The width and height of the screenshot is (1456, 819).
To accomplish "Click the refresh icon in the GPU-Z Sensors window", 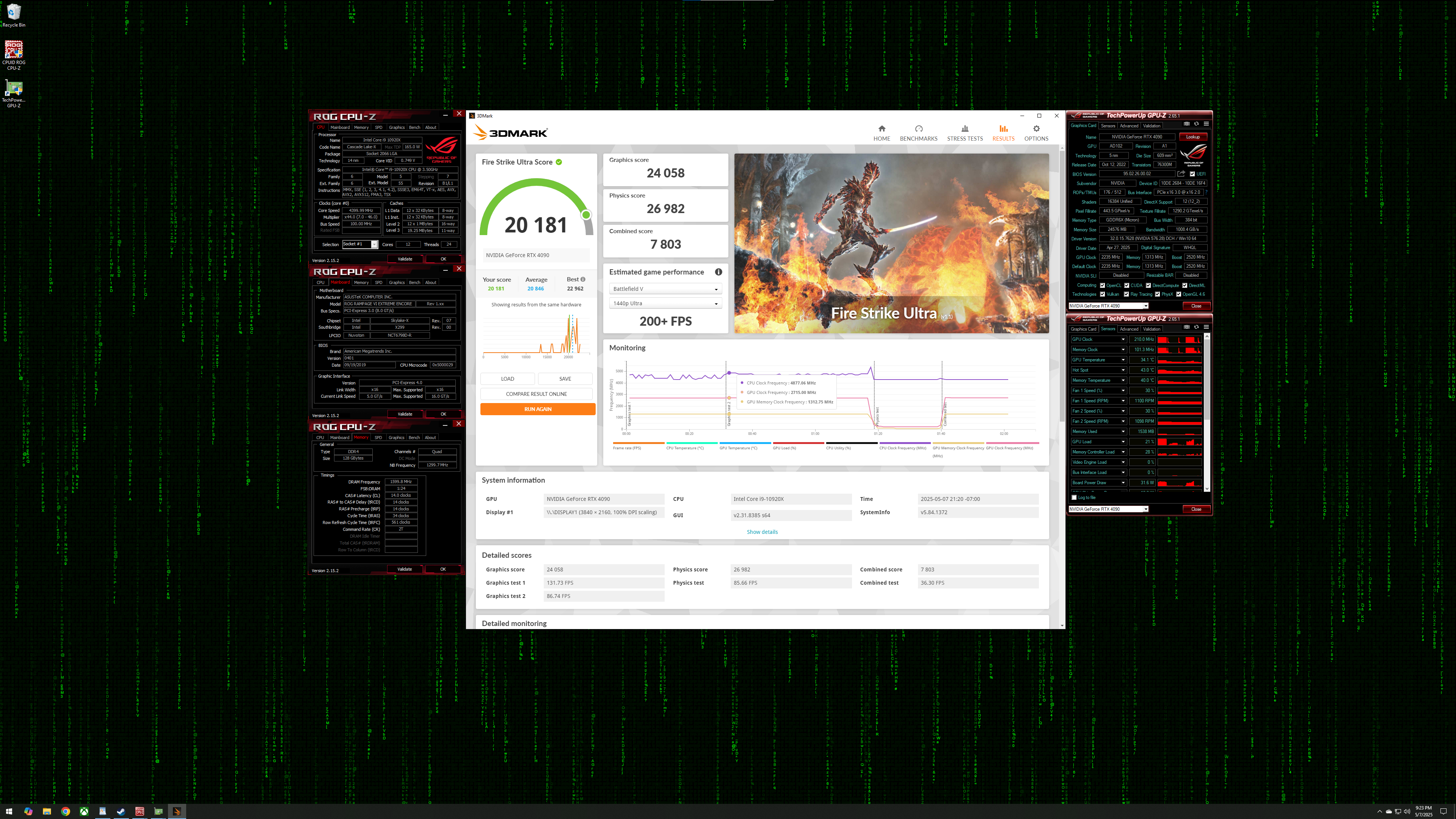I will pyautogui.click(x=1196, y=327).
